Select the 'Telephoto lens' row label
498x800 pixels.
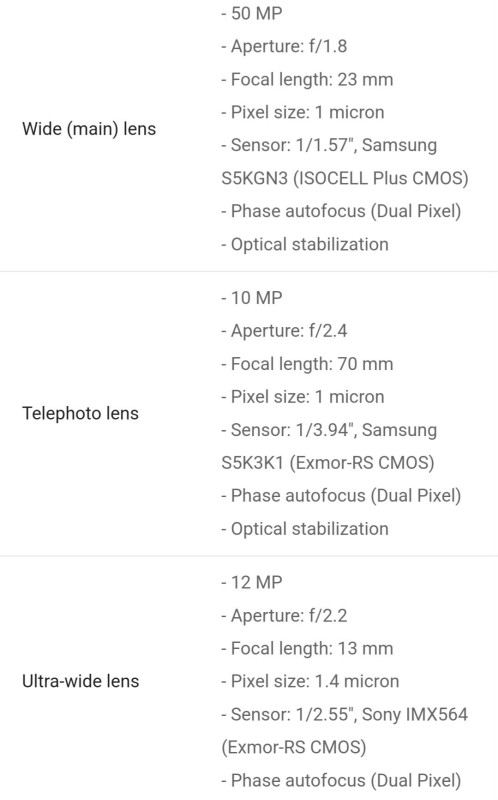point(80,413)
